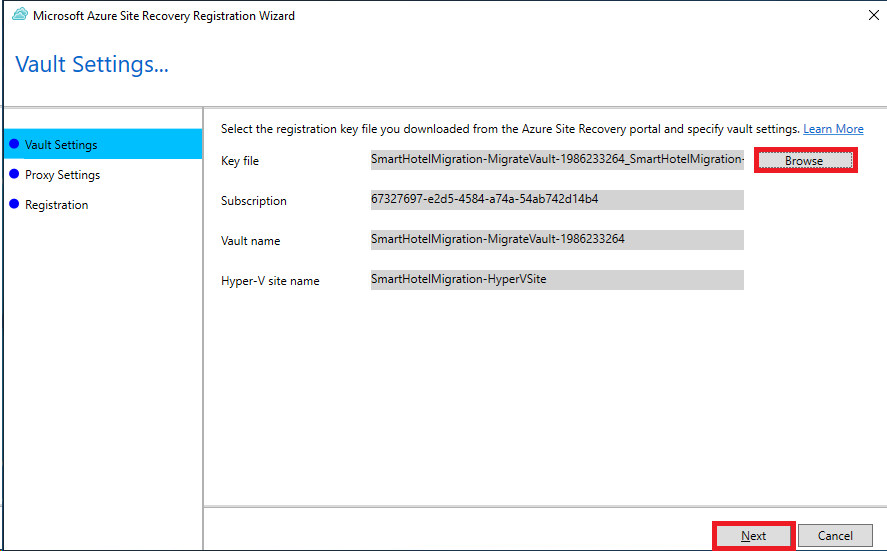
Task: Click the 'Hyper-V site name' label
Action: pos(270,281)
